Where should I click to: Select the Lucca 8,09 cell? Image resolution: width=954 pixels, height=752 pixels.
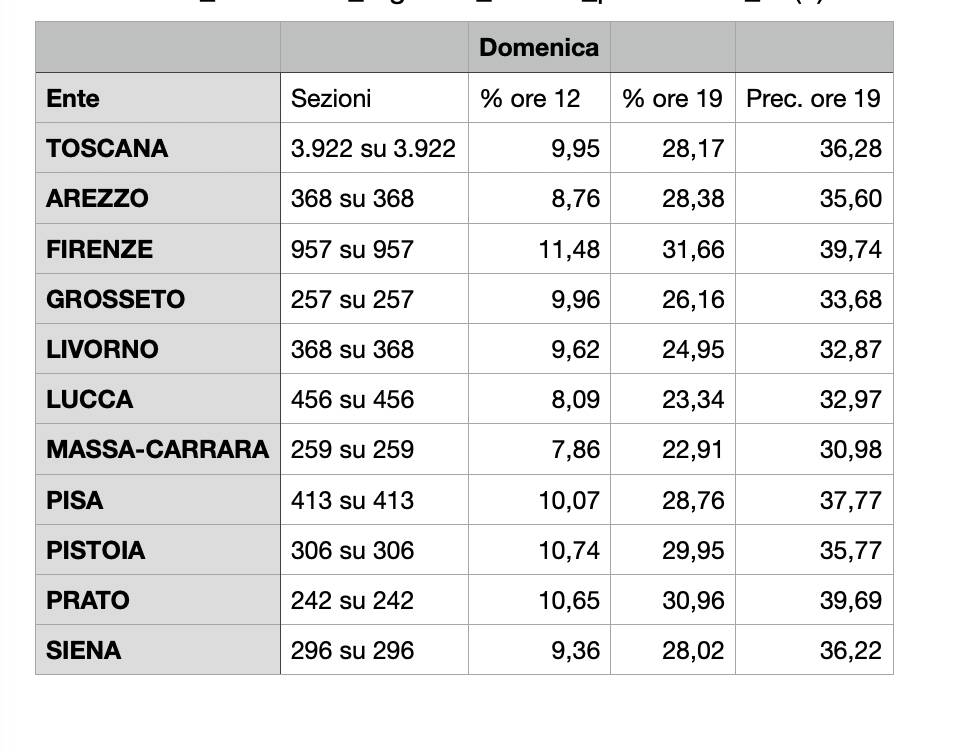(x=575, y=399)
